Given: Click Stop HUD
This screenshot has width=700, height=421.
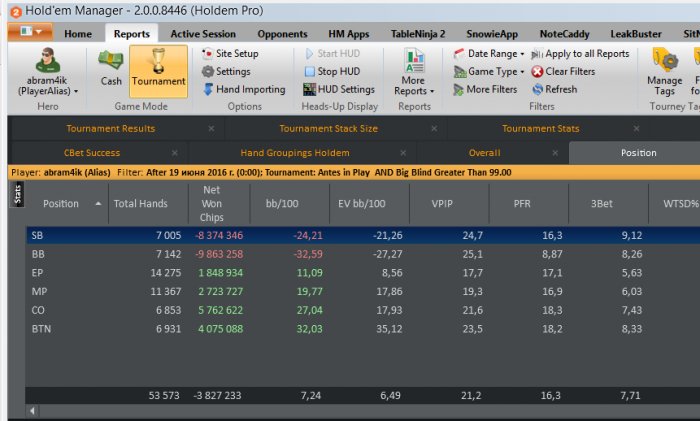Looking at the screenshot, I should pos(332,71).
